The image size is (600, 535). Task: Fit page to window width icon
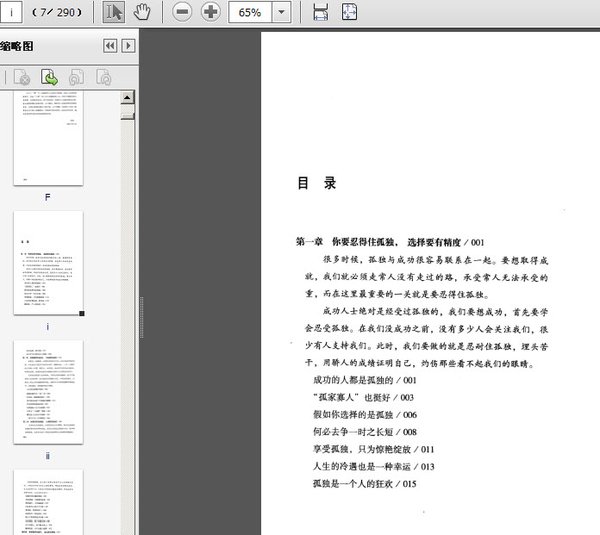(321, 12)
